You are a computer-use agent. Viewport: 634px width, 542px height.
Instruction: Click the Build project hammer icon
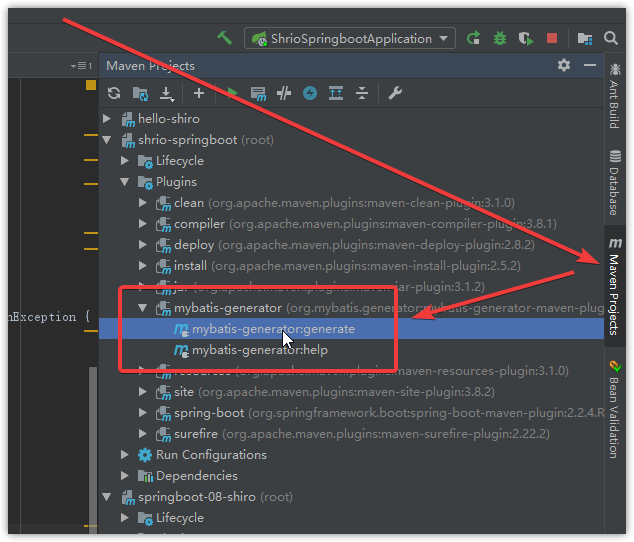pos(224,38)
